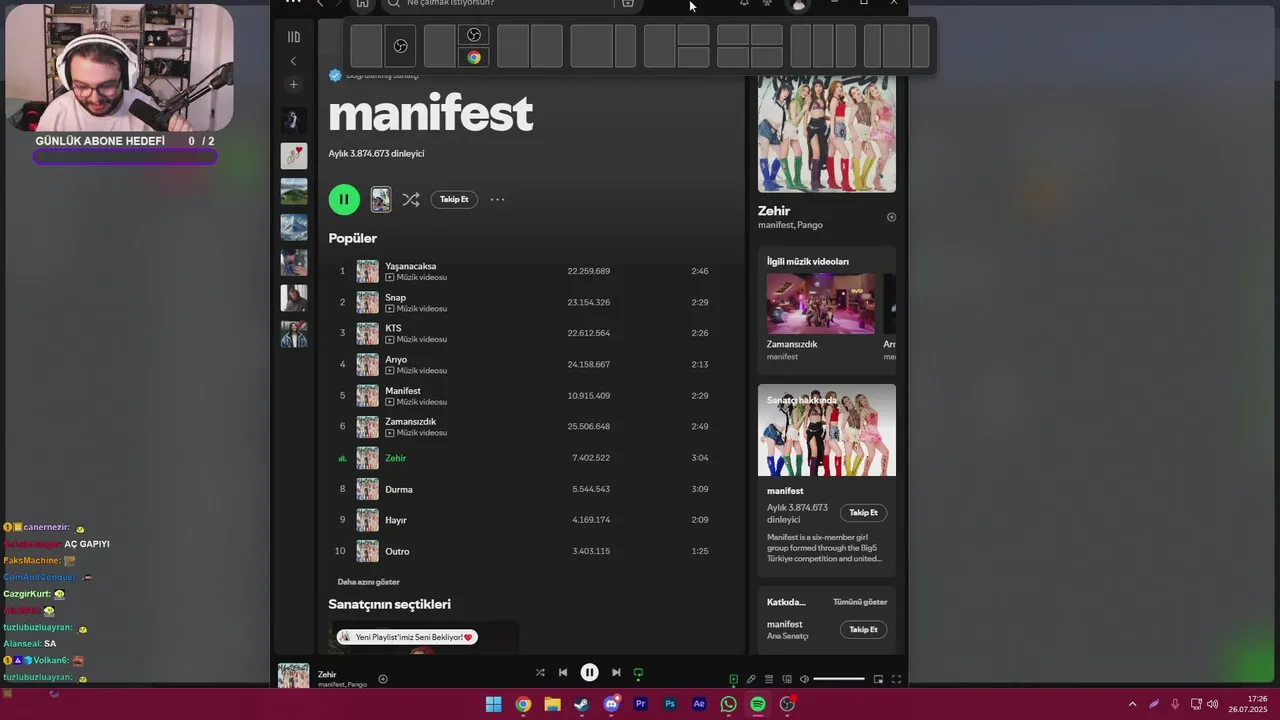
Task: Skip to the next track
Action: tap(616, 673)
